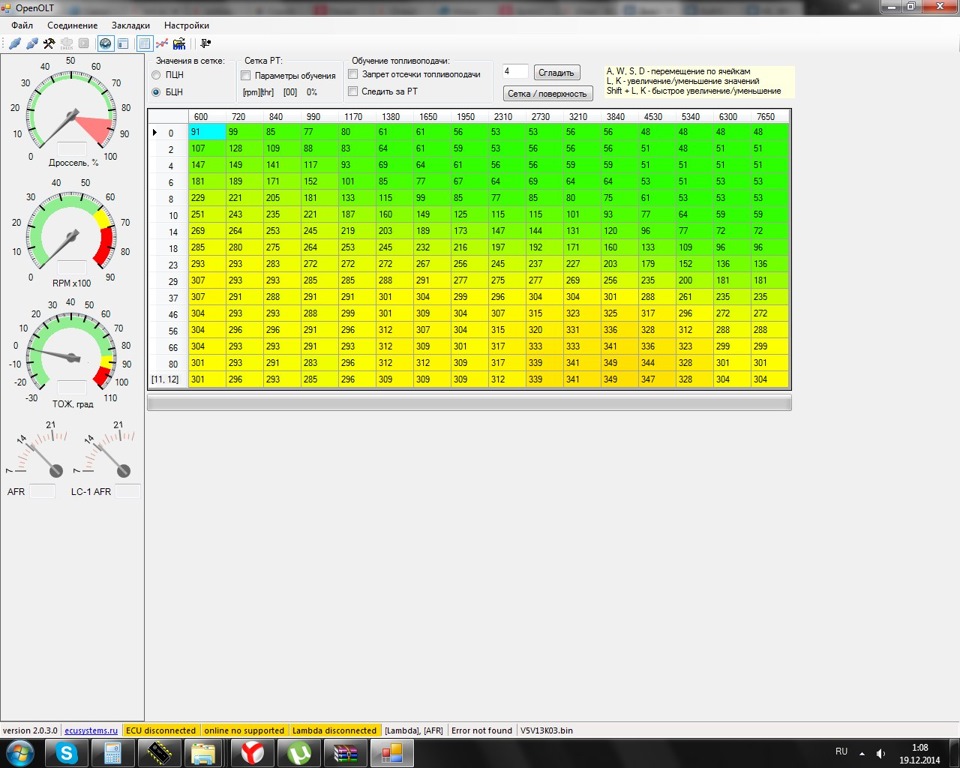
Task: Open the hammer and wrench settings tool
Action: [49, 44]
